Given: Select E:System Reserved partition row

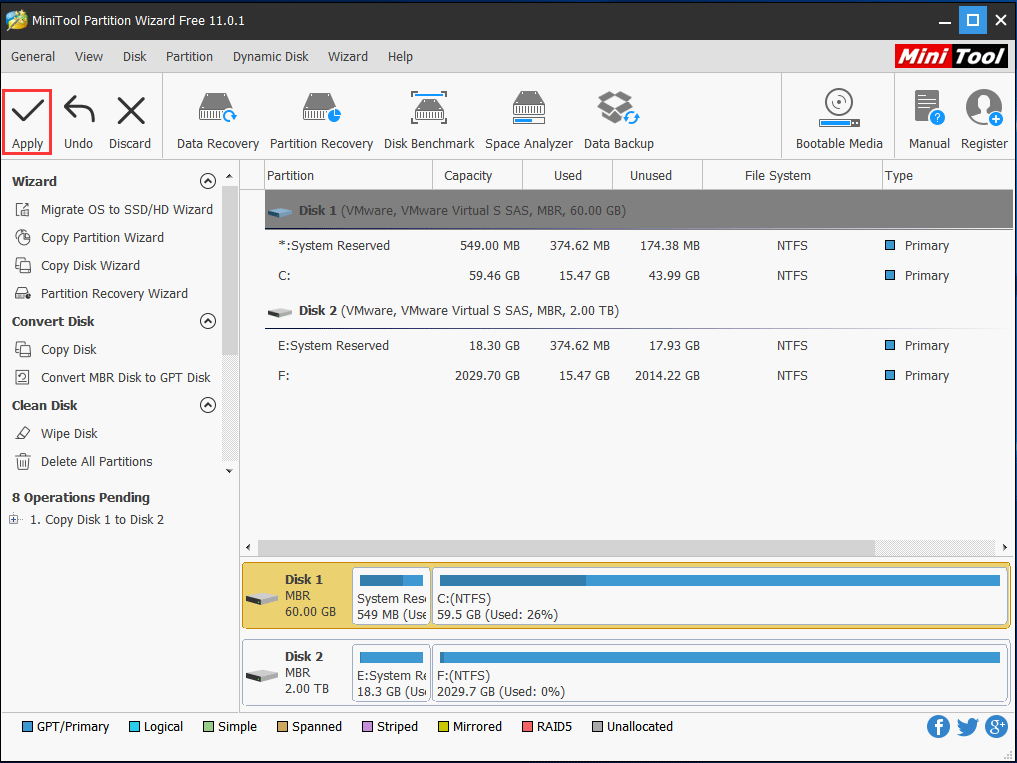Looking at the screenshot, I should pos(638,346).
